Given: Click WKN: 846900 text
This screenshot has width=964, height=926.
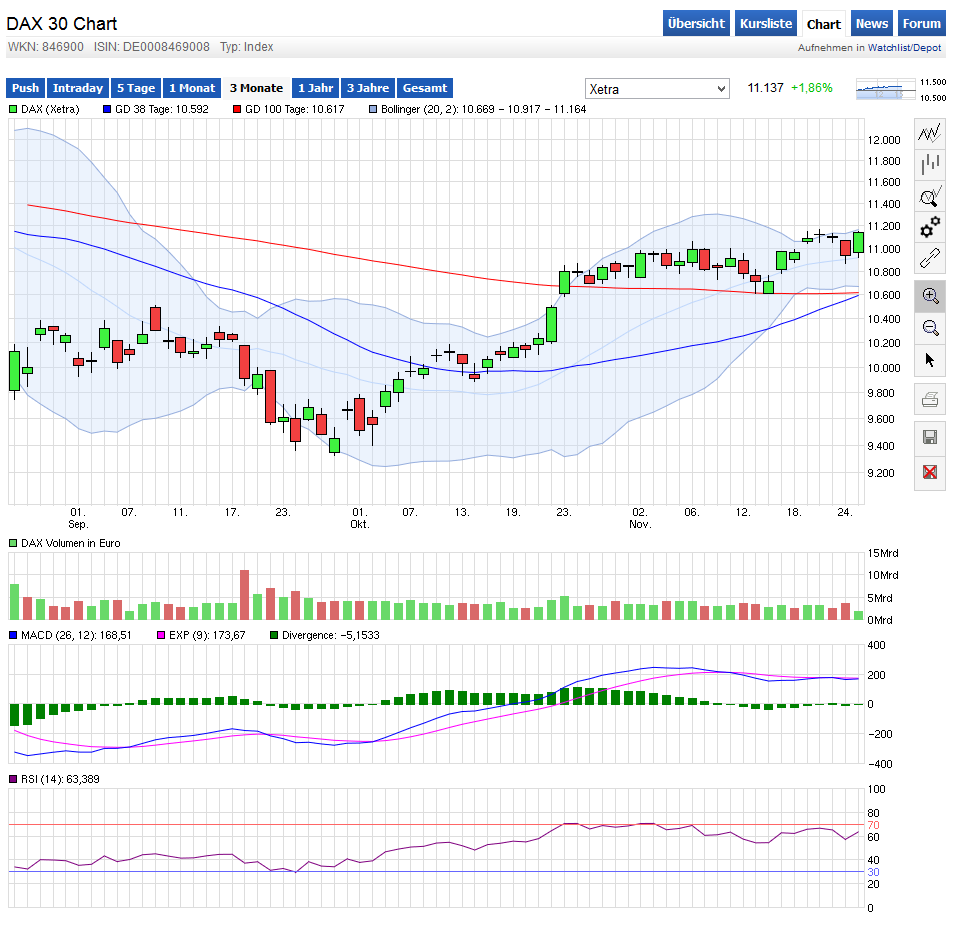Looking at the screenshot, I should tap(45, 47).
